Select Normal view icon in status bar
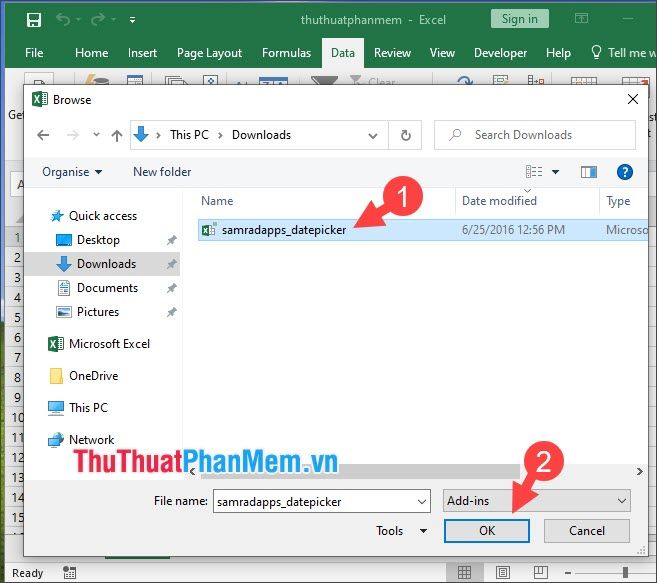Image resolution: width=657 pixels, height=583 pixels. point(465,573)
